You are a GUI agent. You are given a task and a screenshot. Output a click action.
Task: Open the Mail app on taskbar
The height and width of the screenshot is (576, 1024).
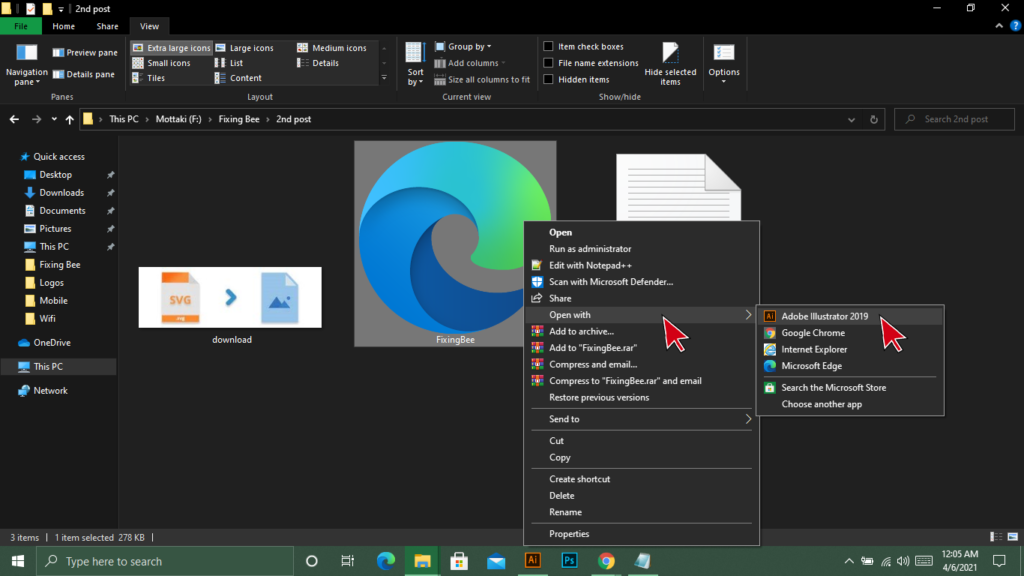[496, 561]
